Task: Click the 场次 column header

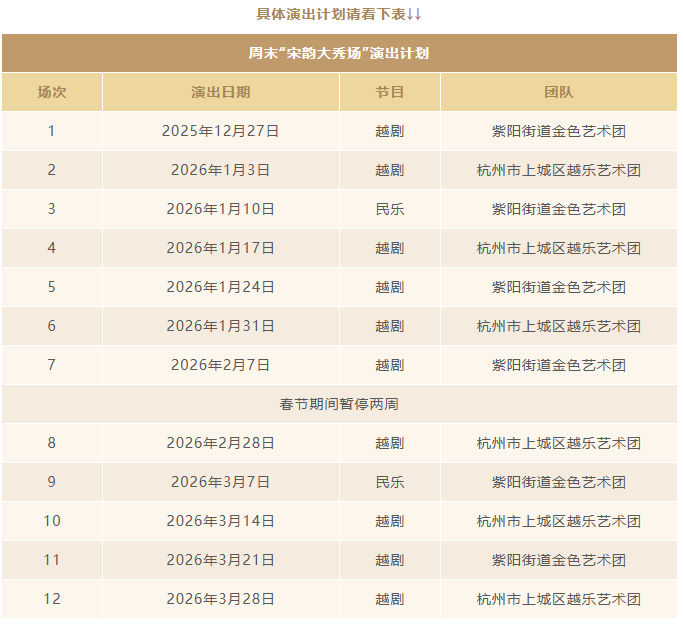Action: click(x=52, y=92)
